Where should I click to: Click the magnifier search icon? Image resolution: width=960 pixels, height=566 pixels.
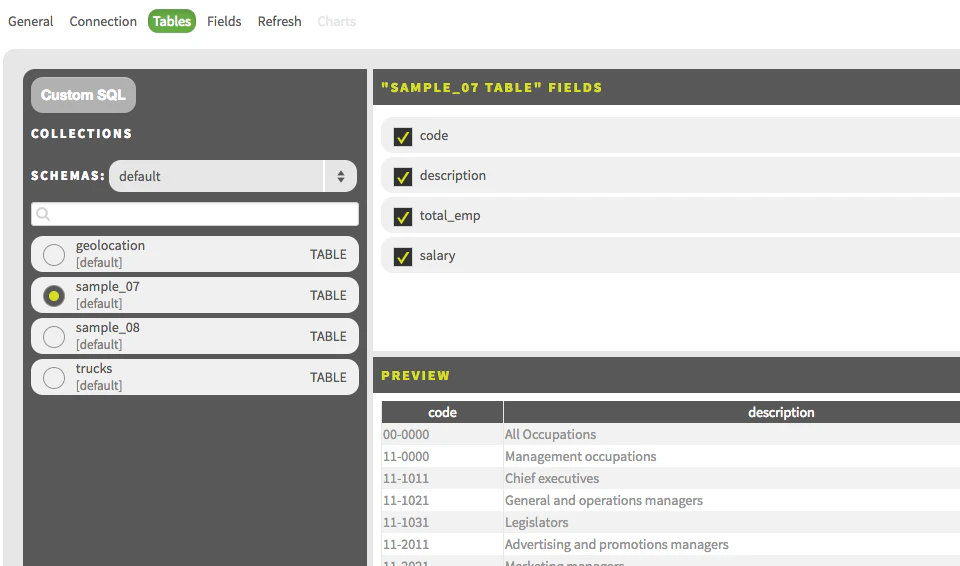(x=43, y=214)
